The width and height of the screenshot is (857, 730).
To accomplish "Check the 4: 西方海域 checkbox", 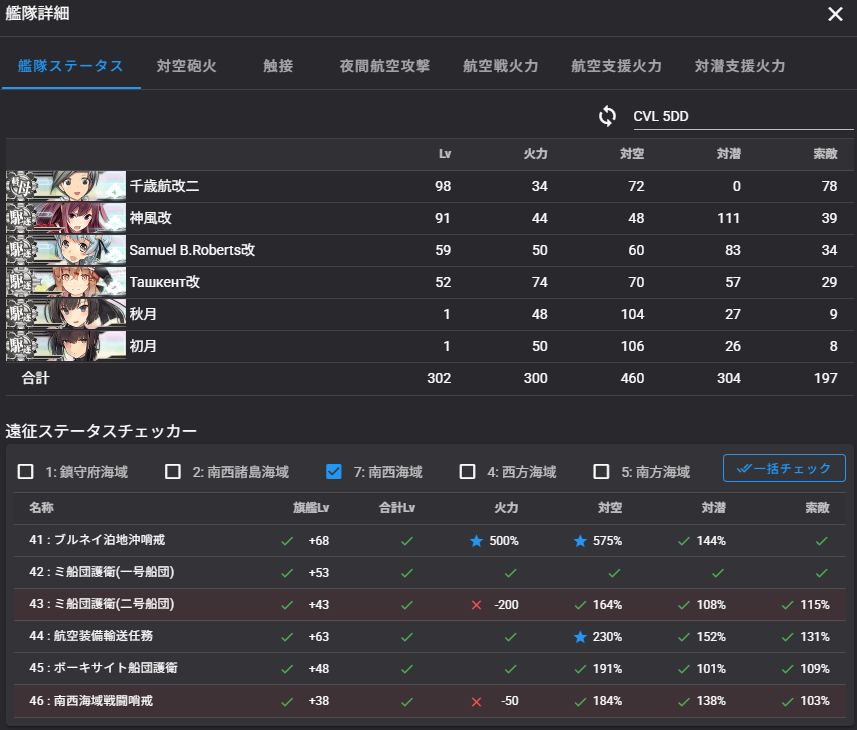I will 467,471.
